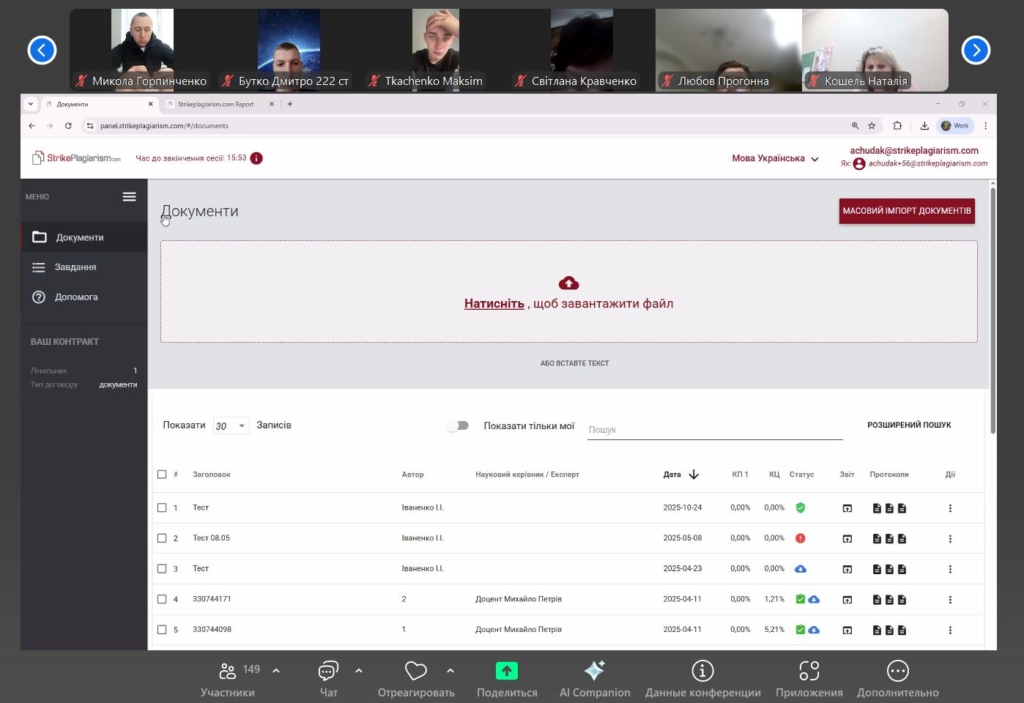The height and width of the screenshot is (703, 1024).
Task: Select the checkbox for row 2 Тест 08.05
Action: (162, 538)
